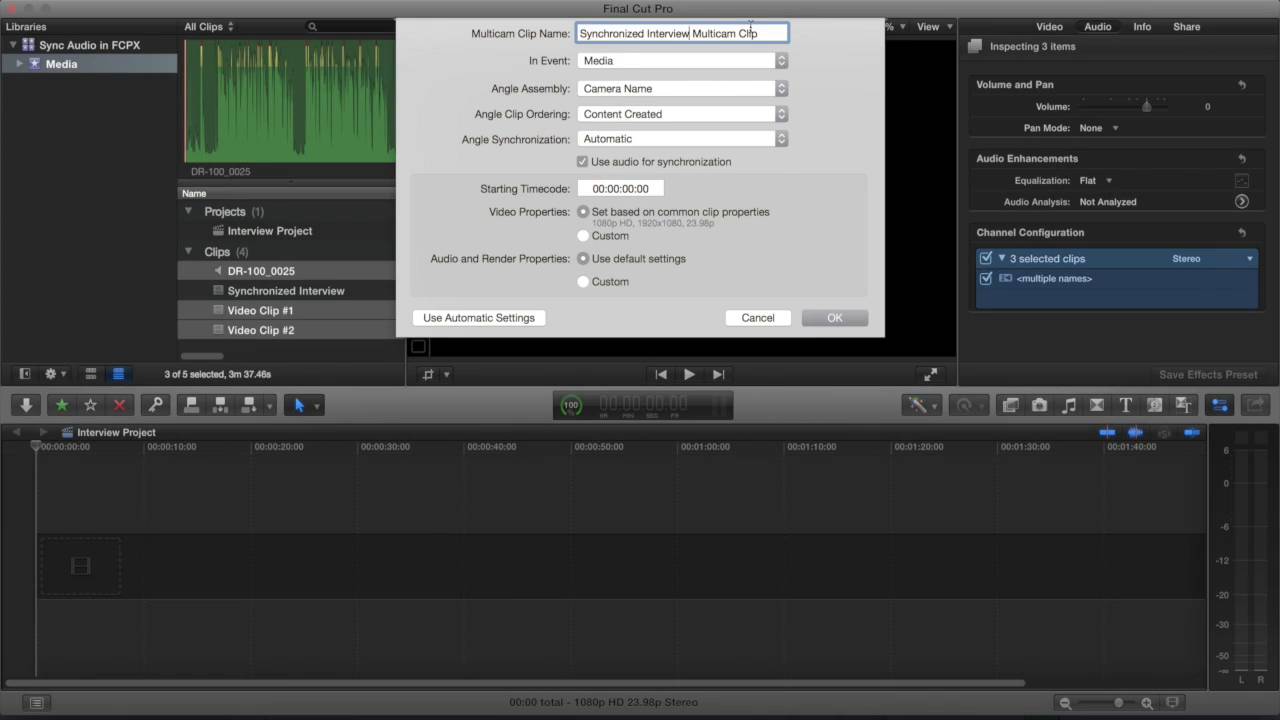Adjust the Volume slider

coord(1146,106)
